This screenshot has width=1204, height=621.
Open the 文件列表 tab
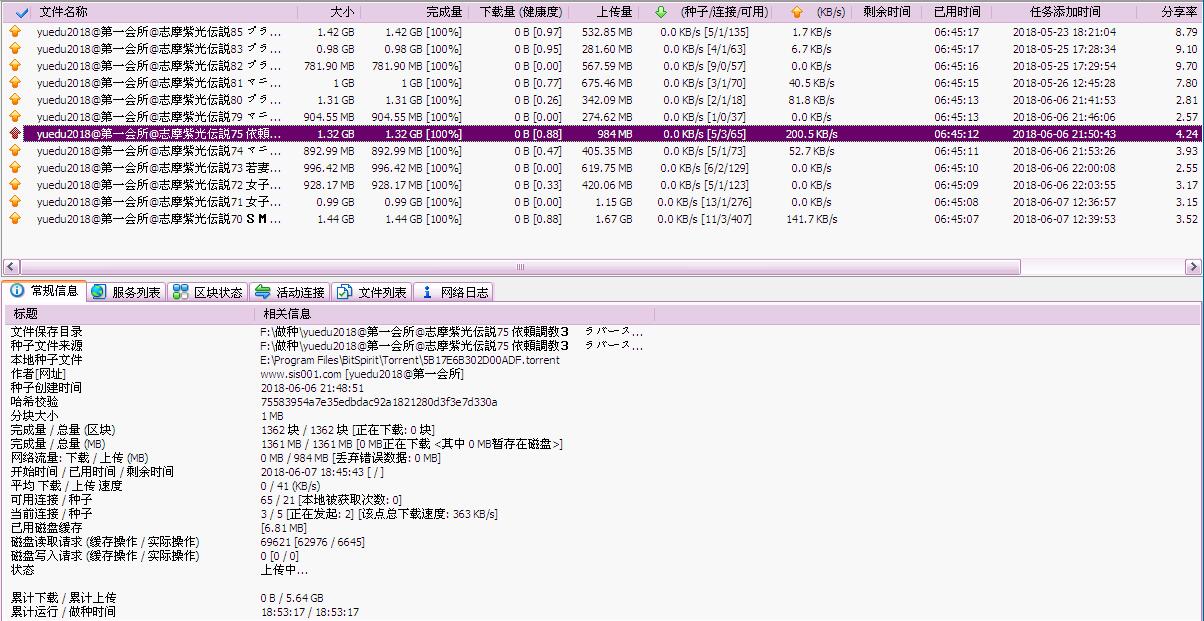pos(372,292)
